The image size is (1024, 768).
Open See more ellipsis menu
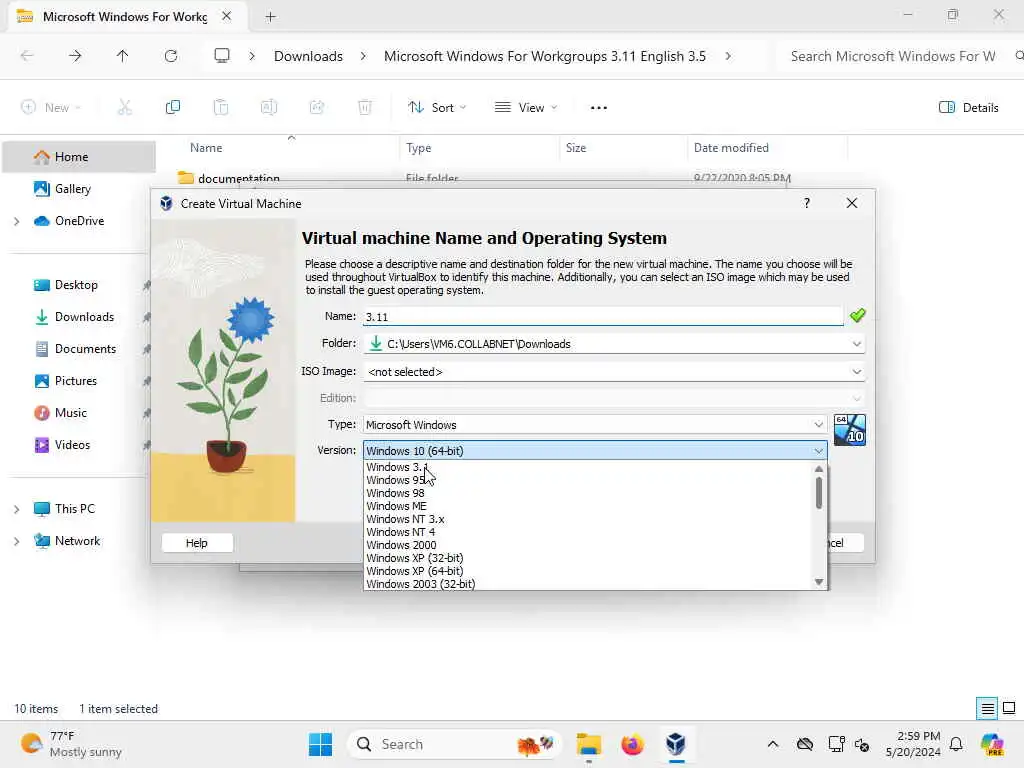tap(599, 108)
